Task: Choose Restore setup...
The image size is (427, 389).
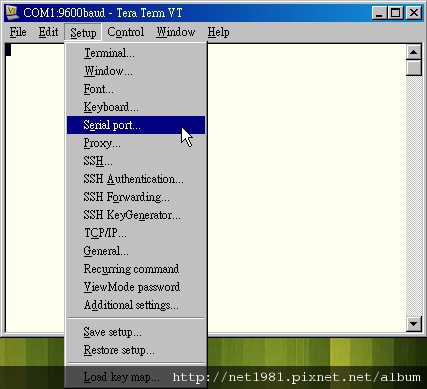Action: tap(136, 350)
